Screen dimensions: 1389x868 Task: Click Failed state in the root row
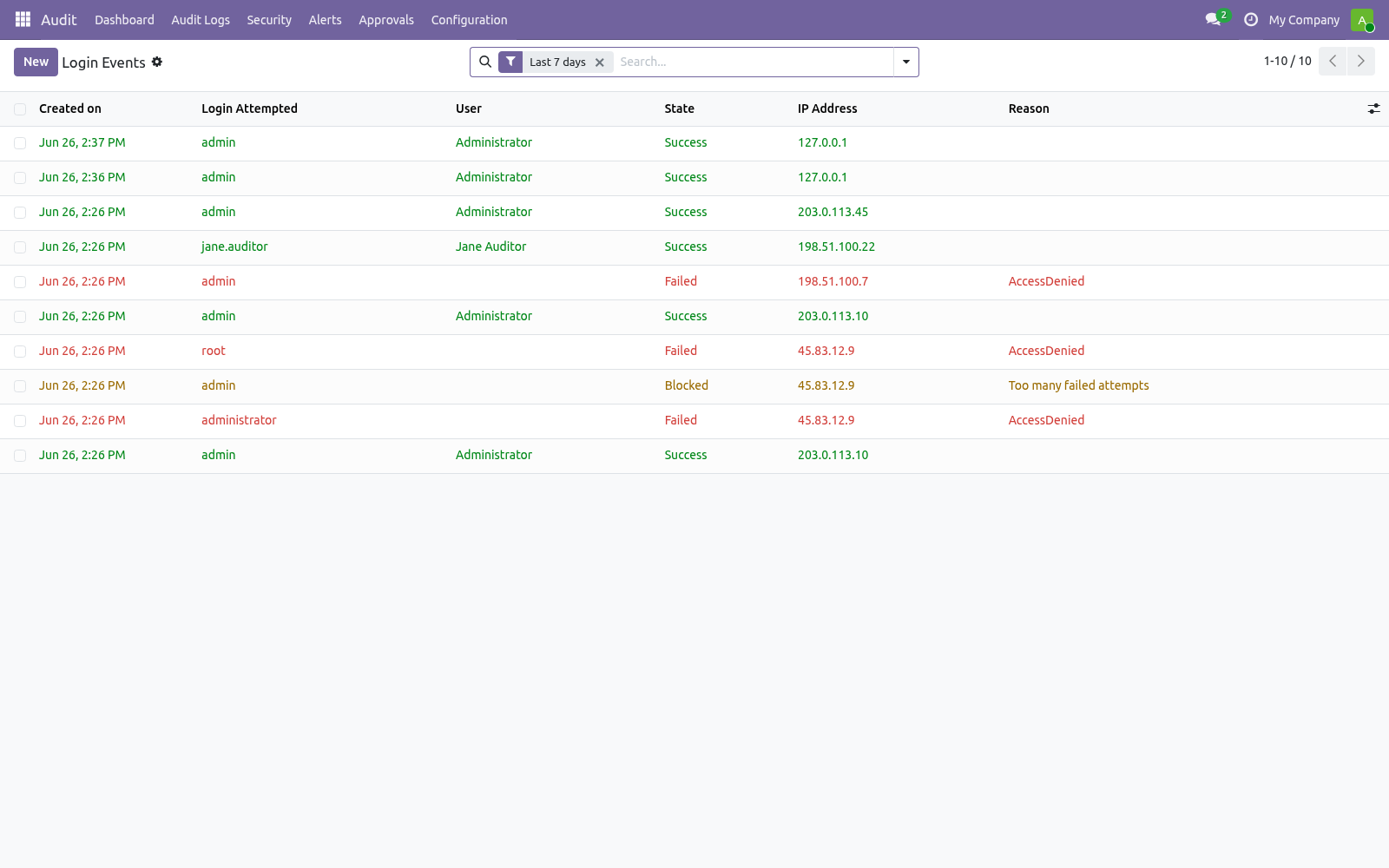click(681, 351)
